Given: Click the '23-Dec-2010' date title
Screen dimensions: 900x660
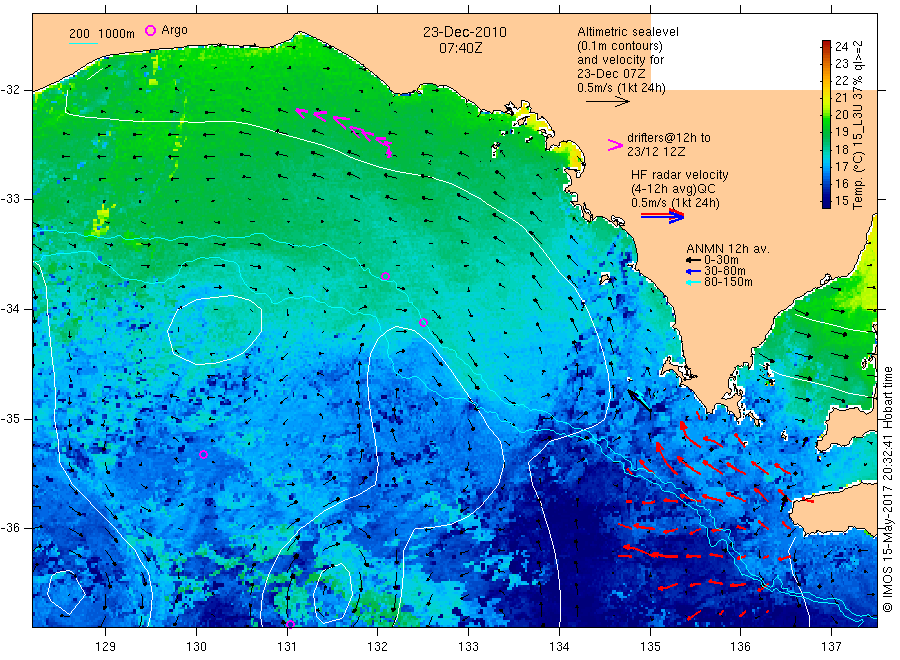Looking at the screenshot, I should click(x=465, y=32).
